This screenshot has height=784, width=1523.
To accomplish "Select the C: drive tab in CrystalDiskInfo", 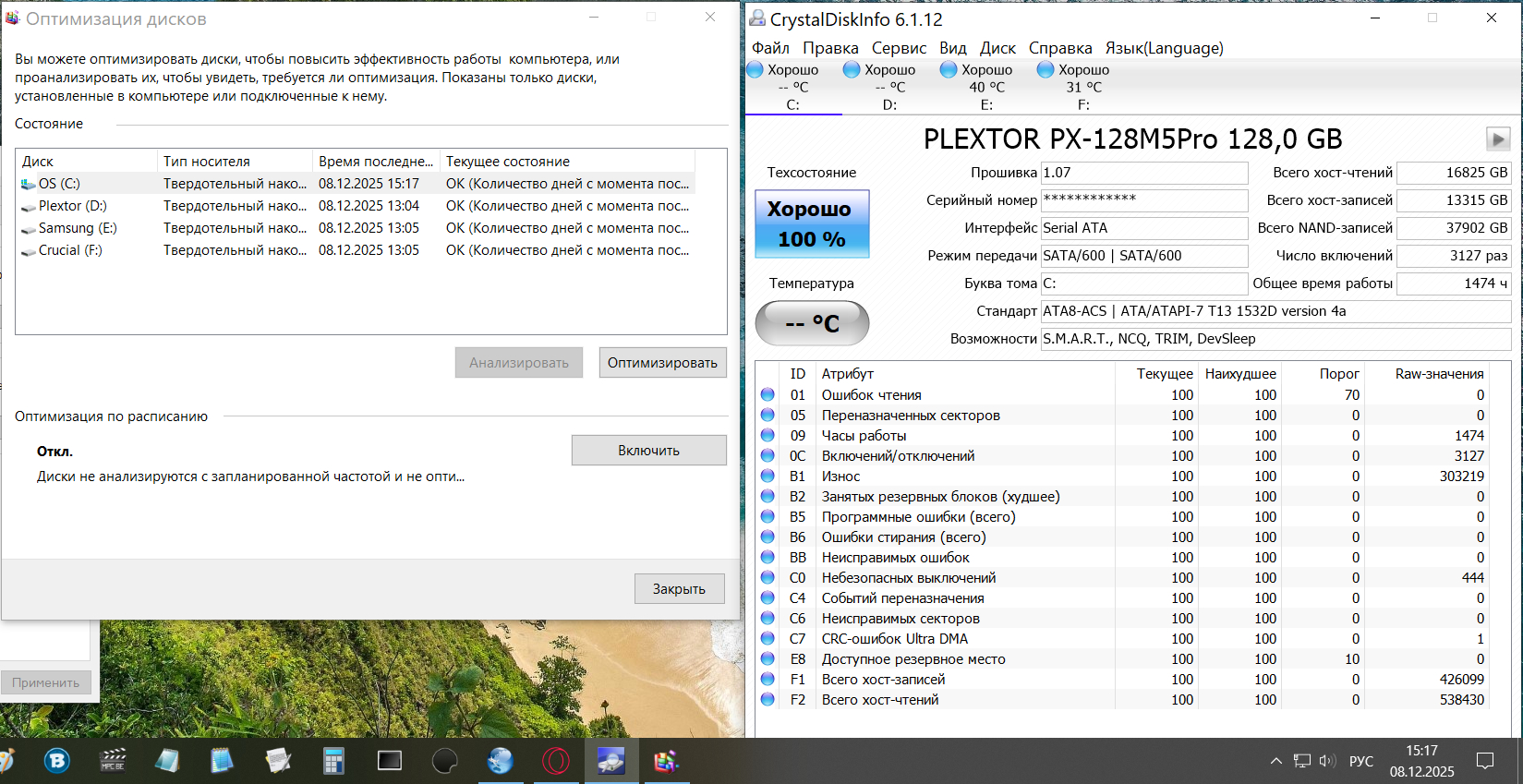I will pyautogui.click(x=793, y=87).
